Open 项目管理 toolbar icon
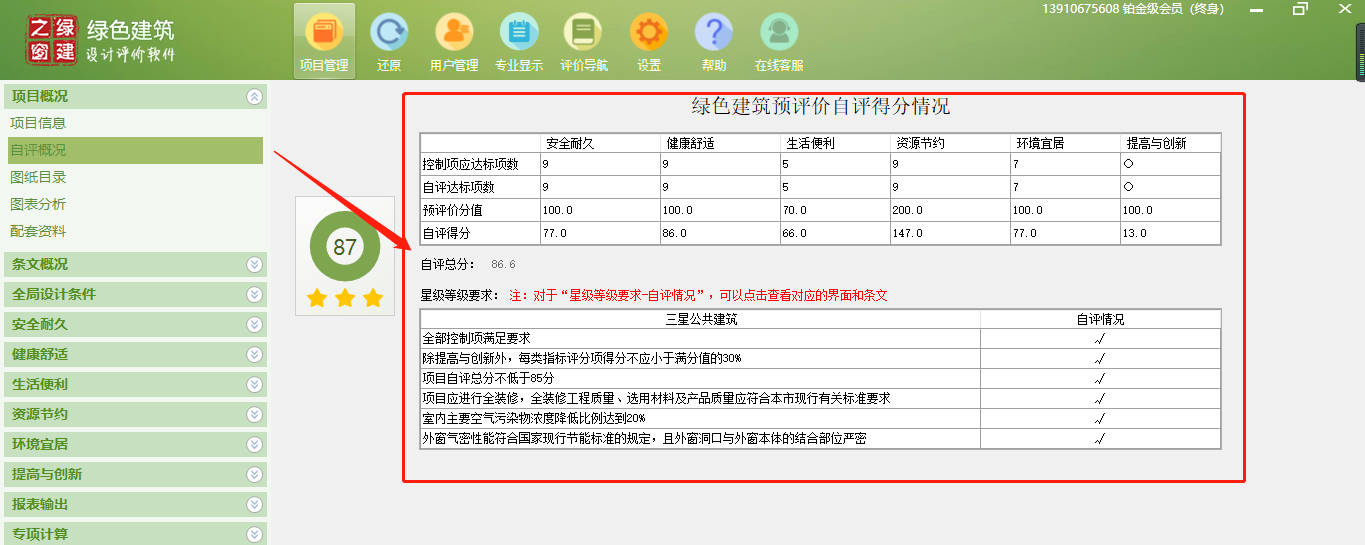This screenshot has height=545, width=1365. click(324, 41)
